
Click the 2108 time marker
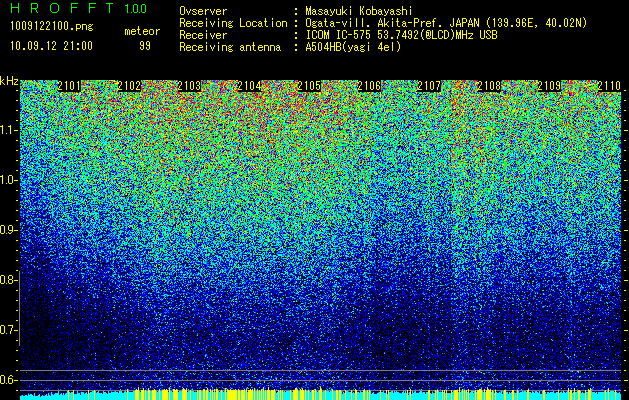pos(489,86)
